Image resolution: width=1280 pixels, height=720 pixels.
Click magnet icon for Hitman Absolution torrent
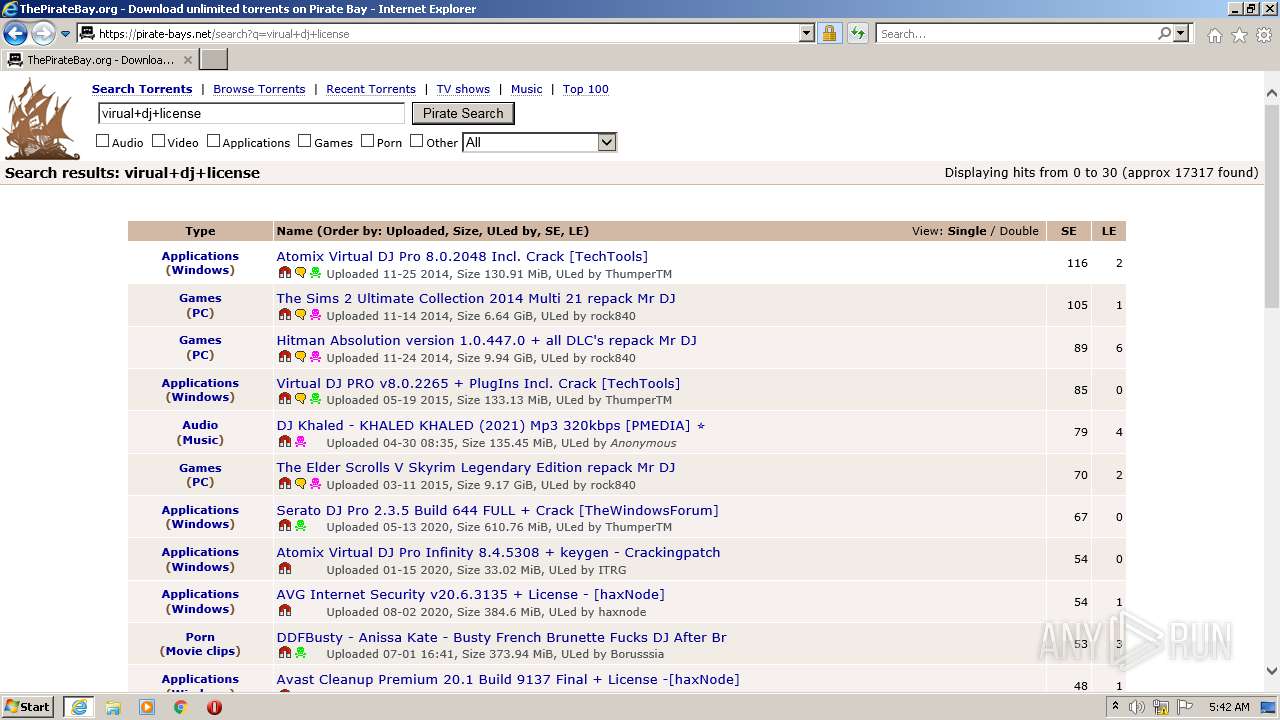285,357
